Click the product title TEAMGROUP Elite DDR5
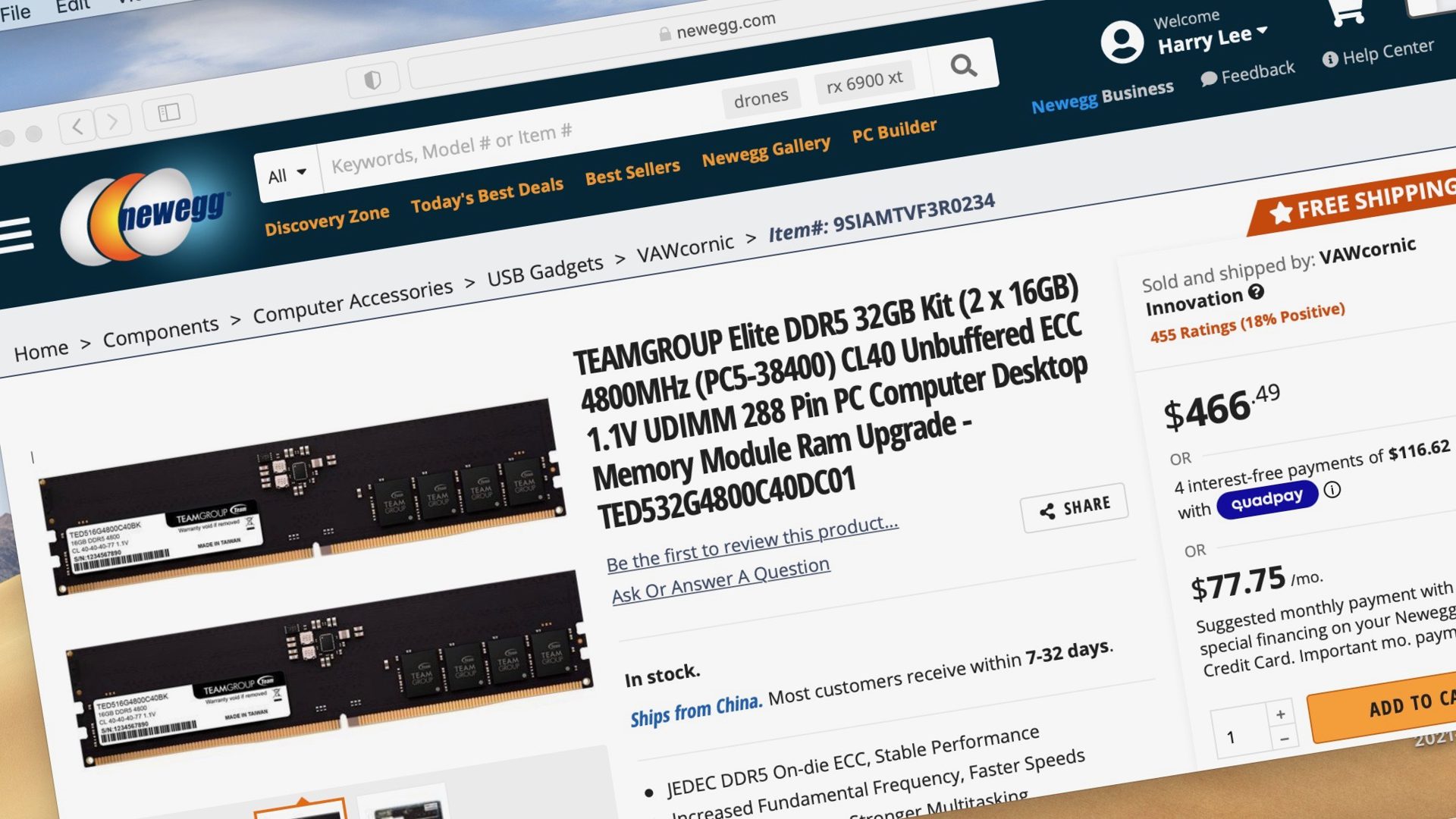This screenshot has height=819, width=1456. pos(830,400)
